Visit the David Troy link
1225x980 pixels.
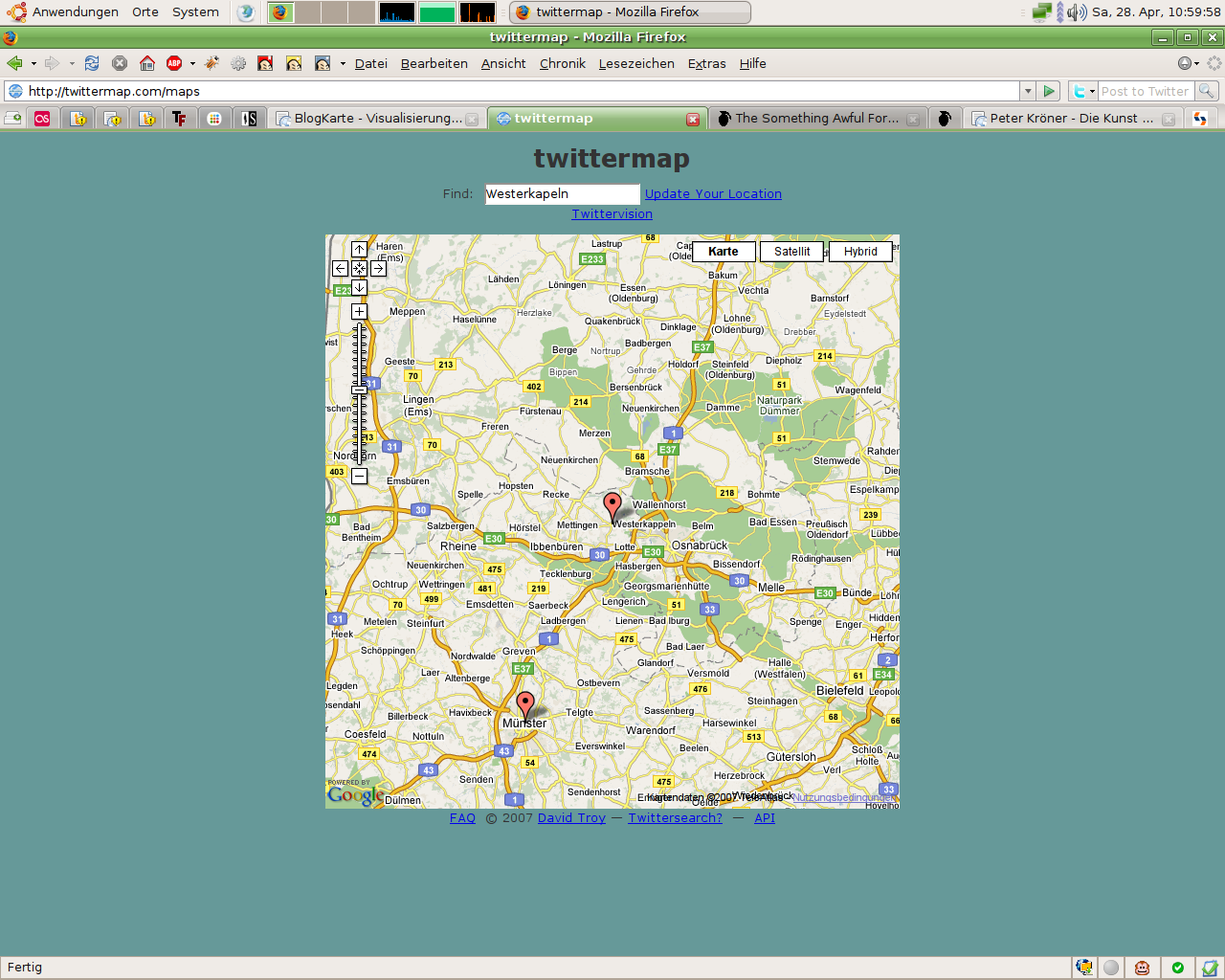(571, 817)
